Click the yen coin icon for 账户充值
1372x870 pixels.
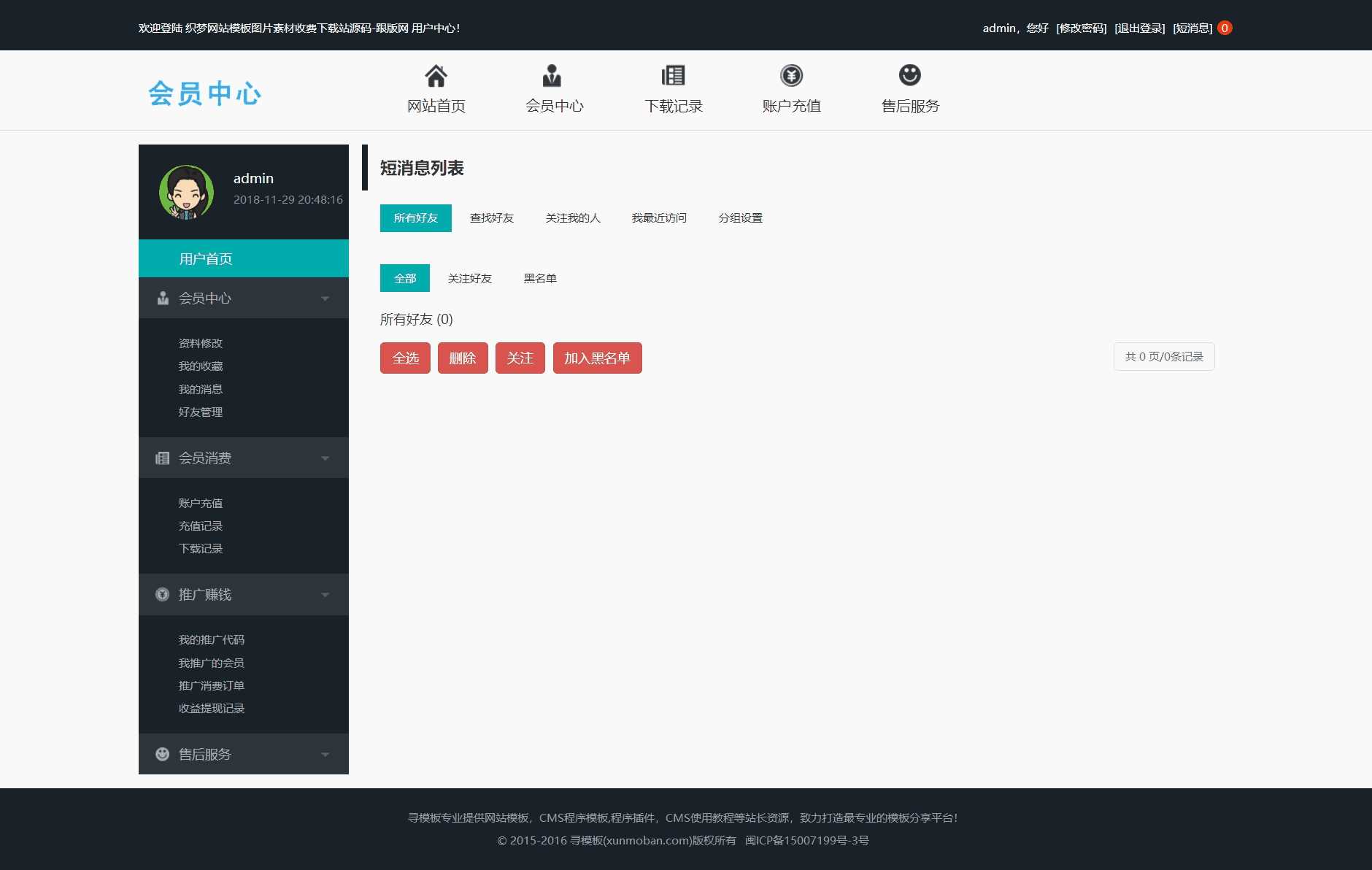point(791,76)
